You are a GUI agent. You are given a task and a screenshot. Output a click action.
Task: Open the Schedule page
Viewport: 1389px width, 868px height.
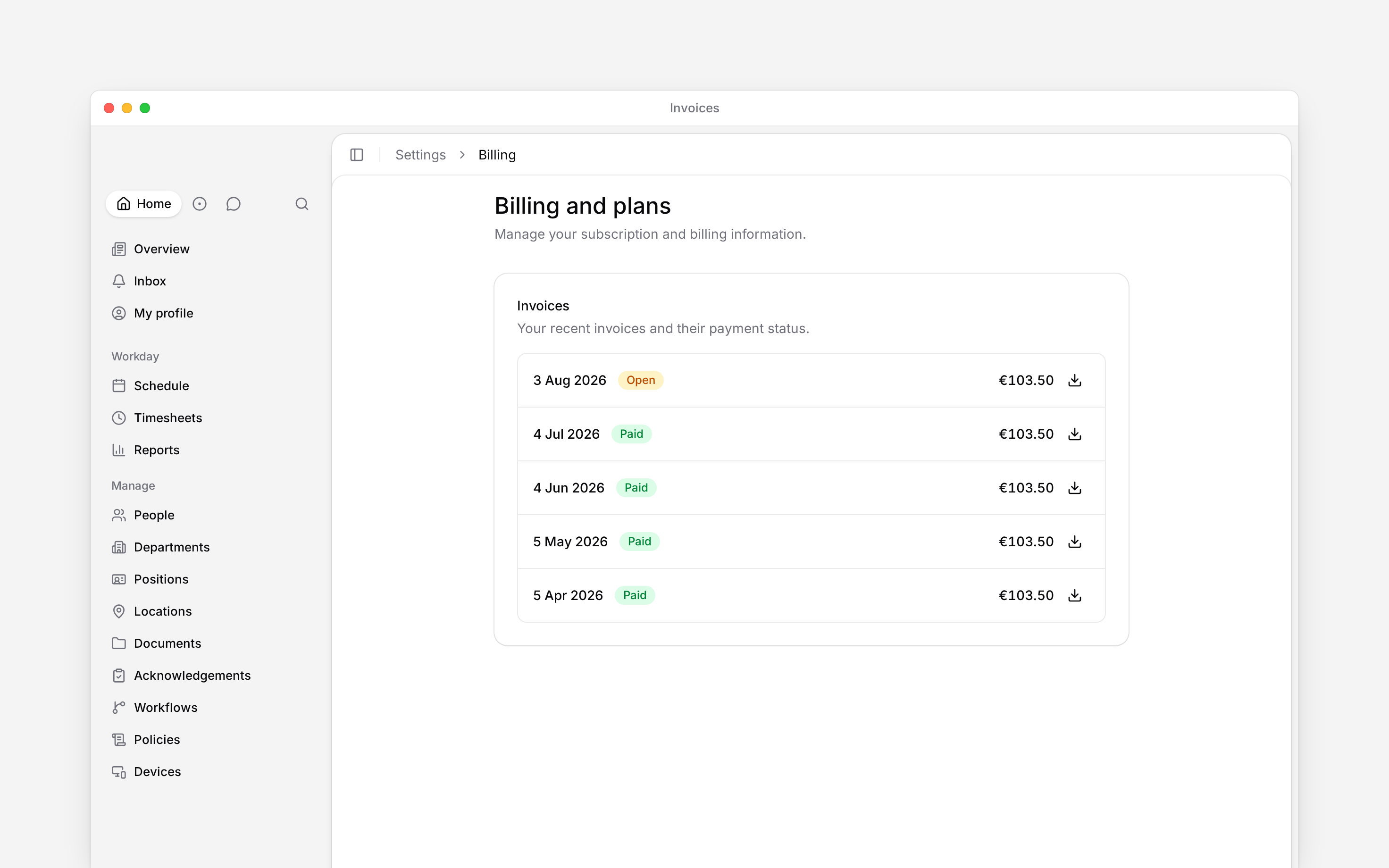click(x=211, y=386)
